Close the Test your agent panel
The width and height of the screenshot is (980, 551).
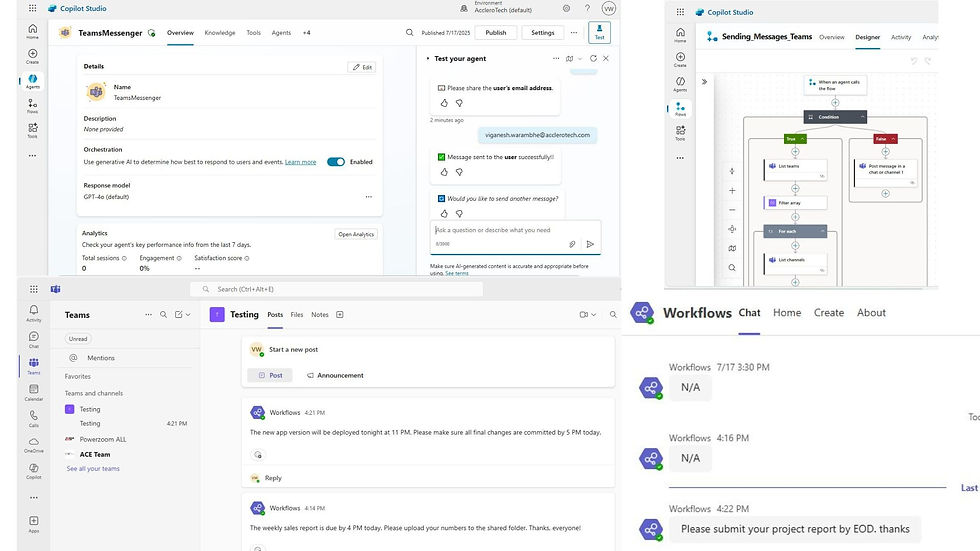click(x=606, y=58)
